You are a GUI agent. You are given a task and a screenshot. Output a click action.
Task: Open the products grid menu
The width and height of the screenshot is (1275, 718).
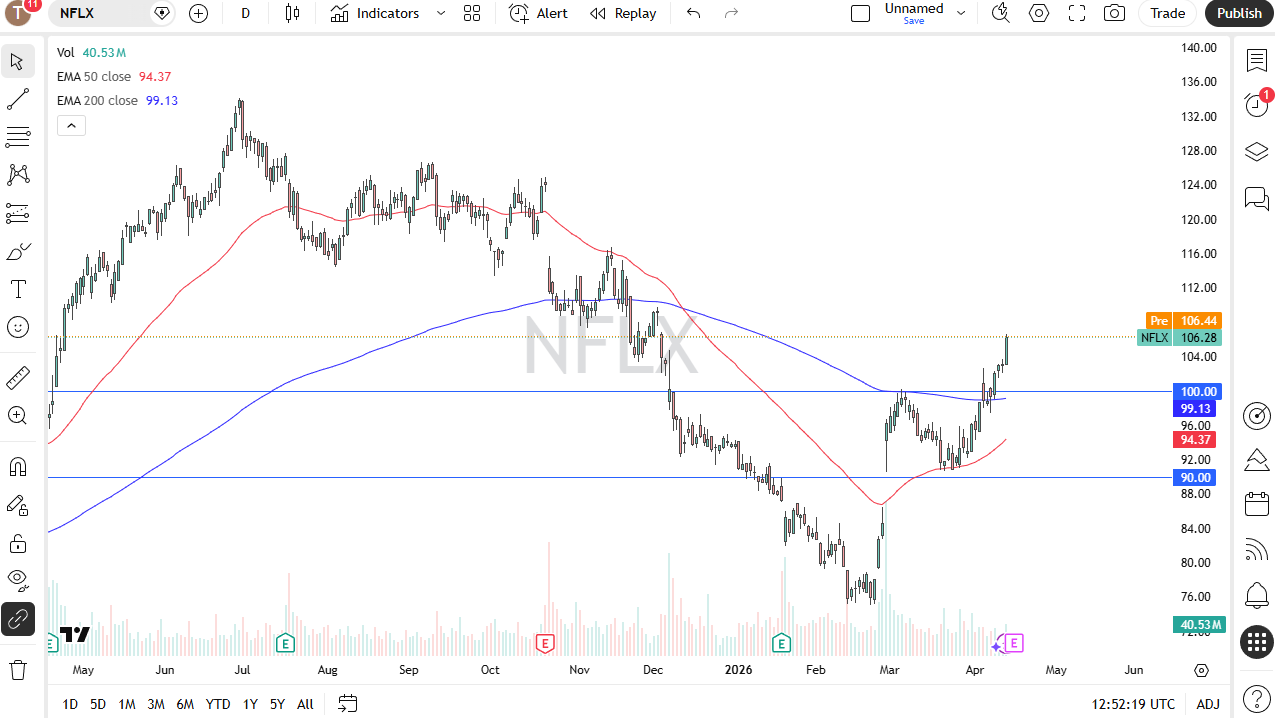pyautogui.click(x=1257, y=642)
